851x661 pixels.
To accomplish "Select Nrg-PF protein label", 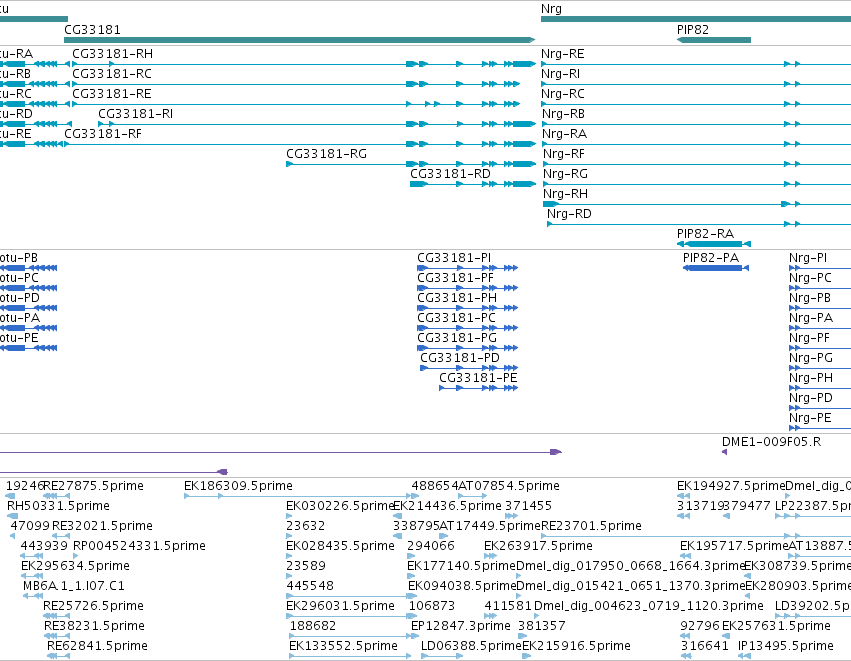I will point(809,338).
